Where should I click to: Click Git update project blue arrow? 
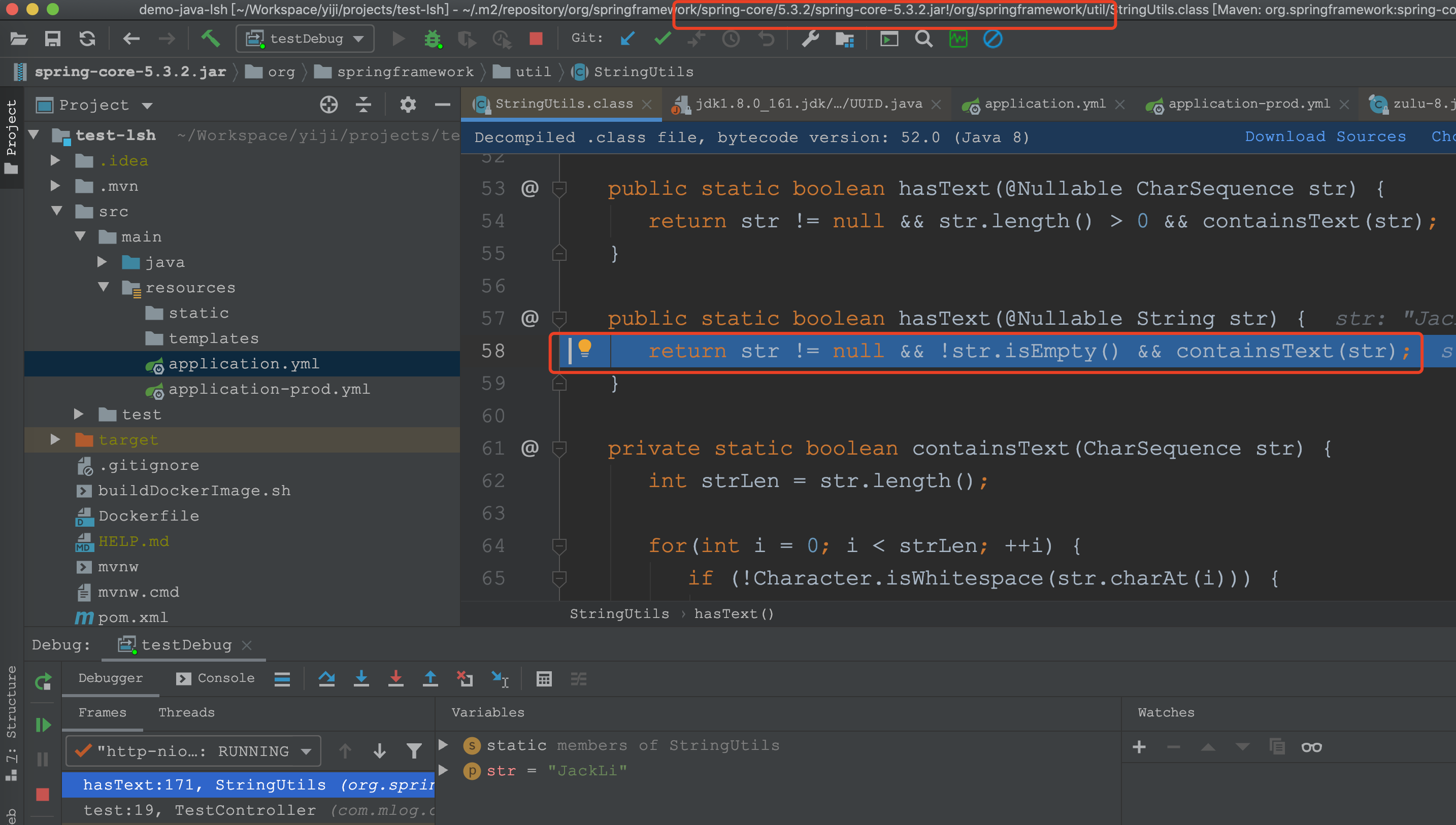pyautogui.click(x=627, y=39)
